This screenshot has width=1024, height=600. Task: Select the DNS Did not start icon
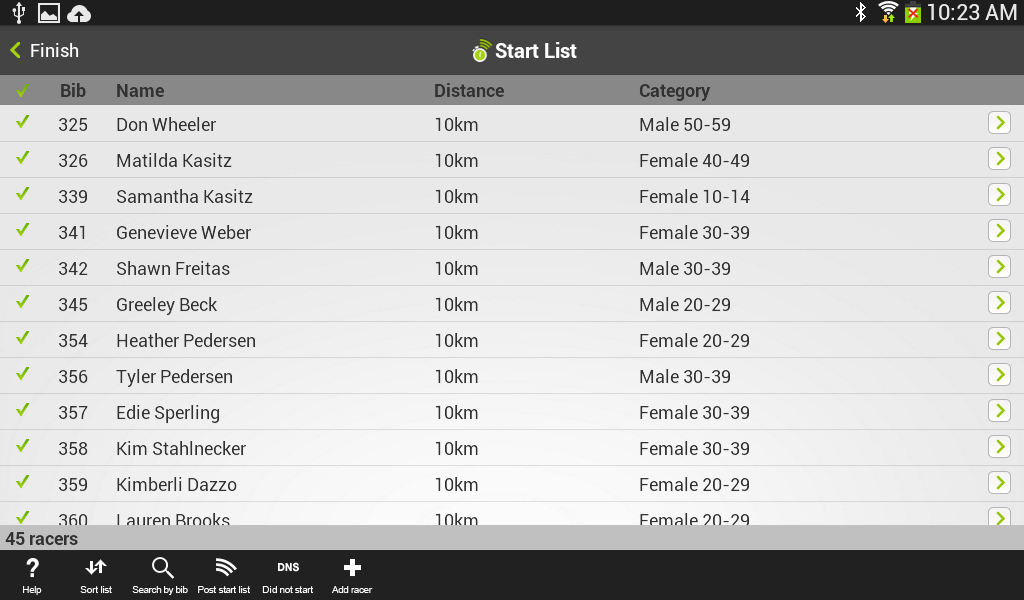[287, 574]
